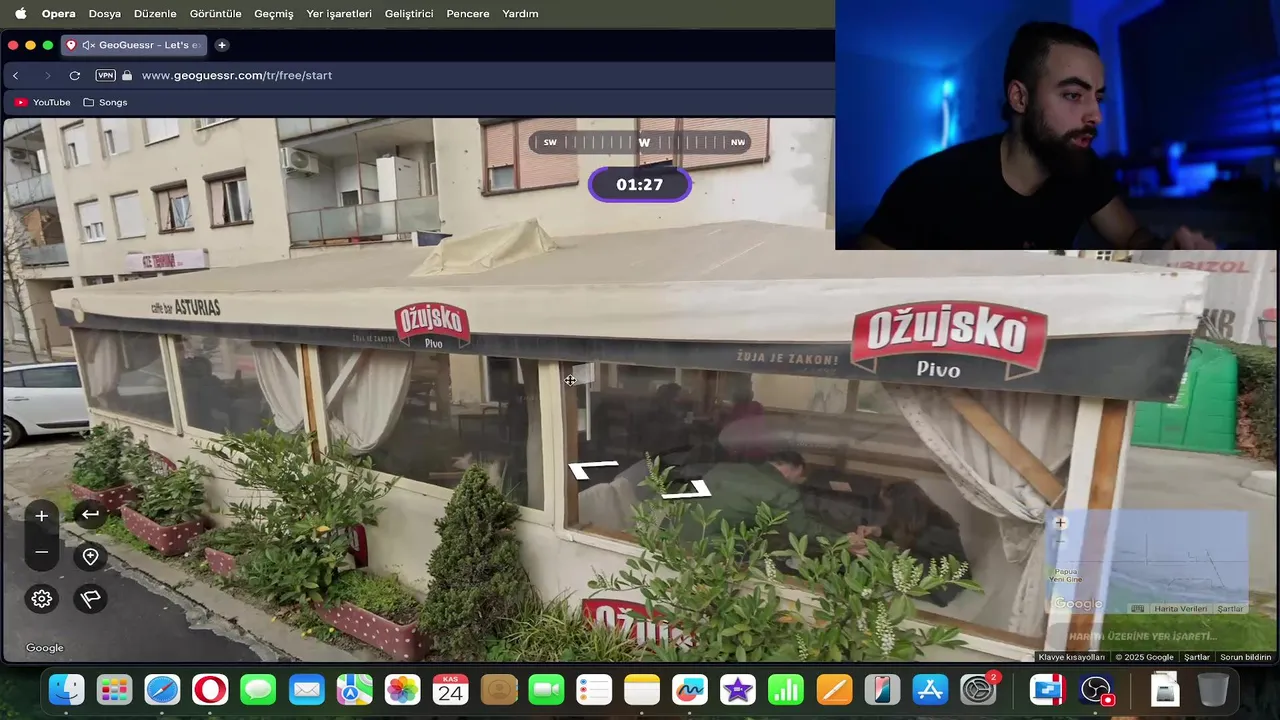Screen dimensions: 1280x720
Task: Move along right-hand Street View navigation arrow
Action: pyautogui.click(x=686, y=489)
